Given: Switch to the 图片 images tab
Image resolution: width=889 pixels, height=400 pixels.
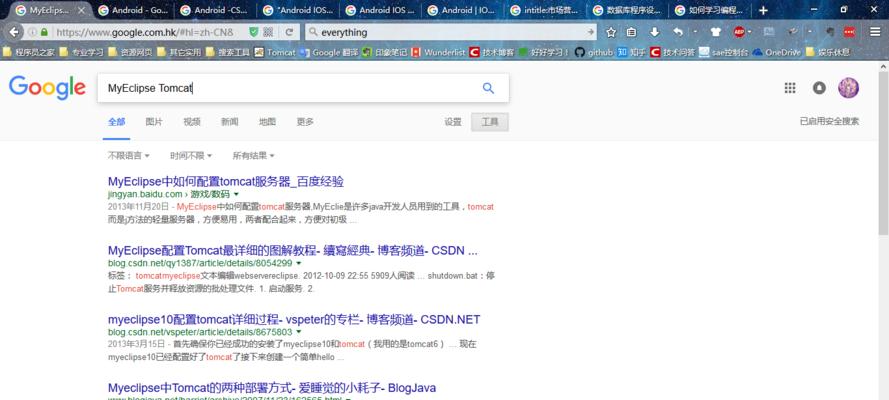Looking at the screenshot, I should point(154,122).
